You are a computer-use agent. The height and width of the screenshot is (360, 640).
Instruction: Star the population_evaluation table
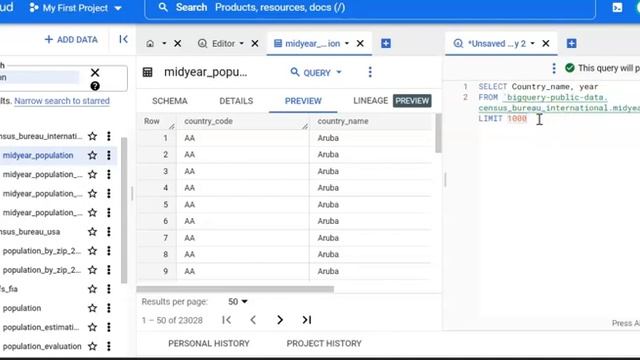click(93, 346)
